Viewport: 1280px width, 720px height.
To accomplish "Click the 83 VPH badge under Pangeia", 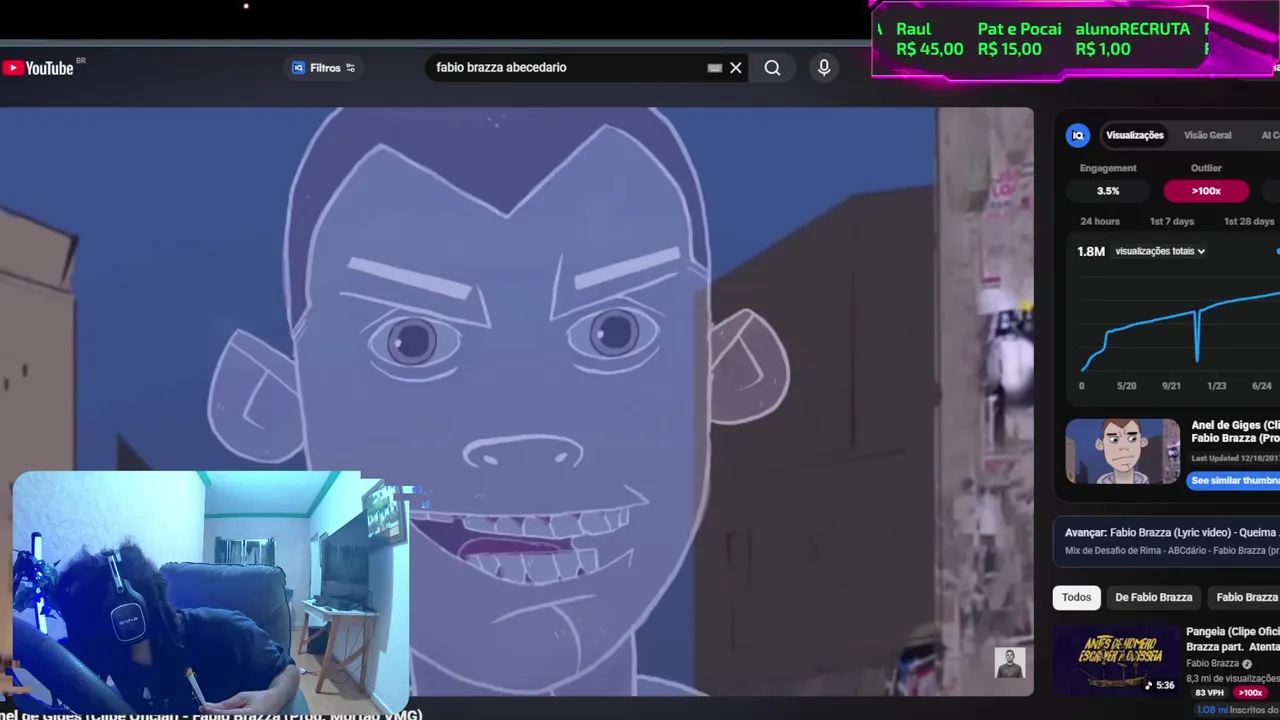I will tap(1209, 693).
